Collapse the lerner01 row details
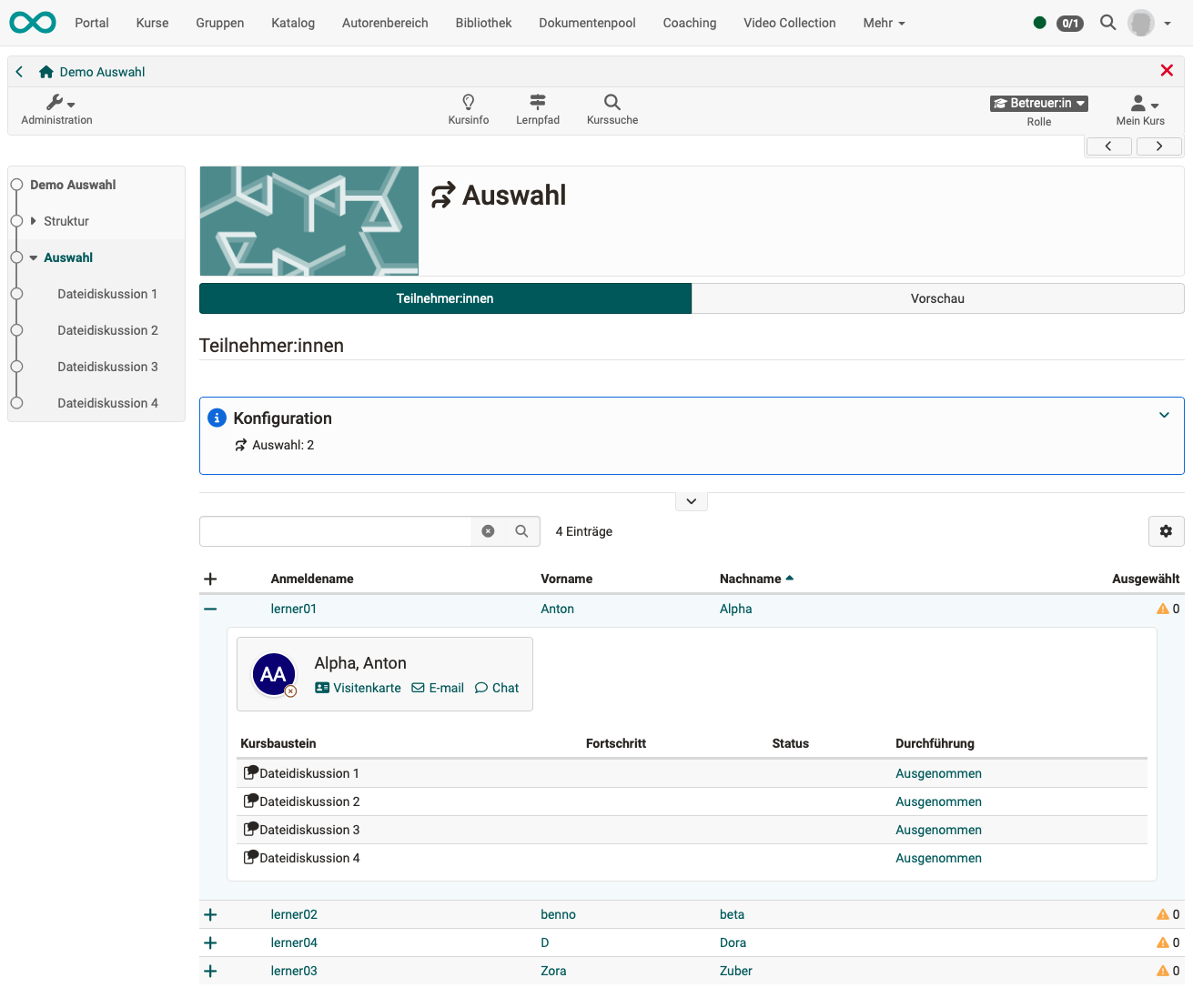Screen dimensions: 1193x1008 click(x=210, y=609)
